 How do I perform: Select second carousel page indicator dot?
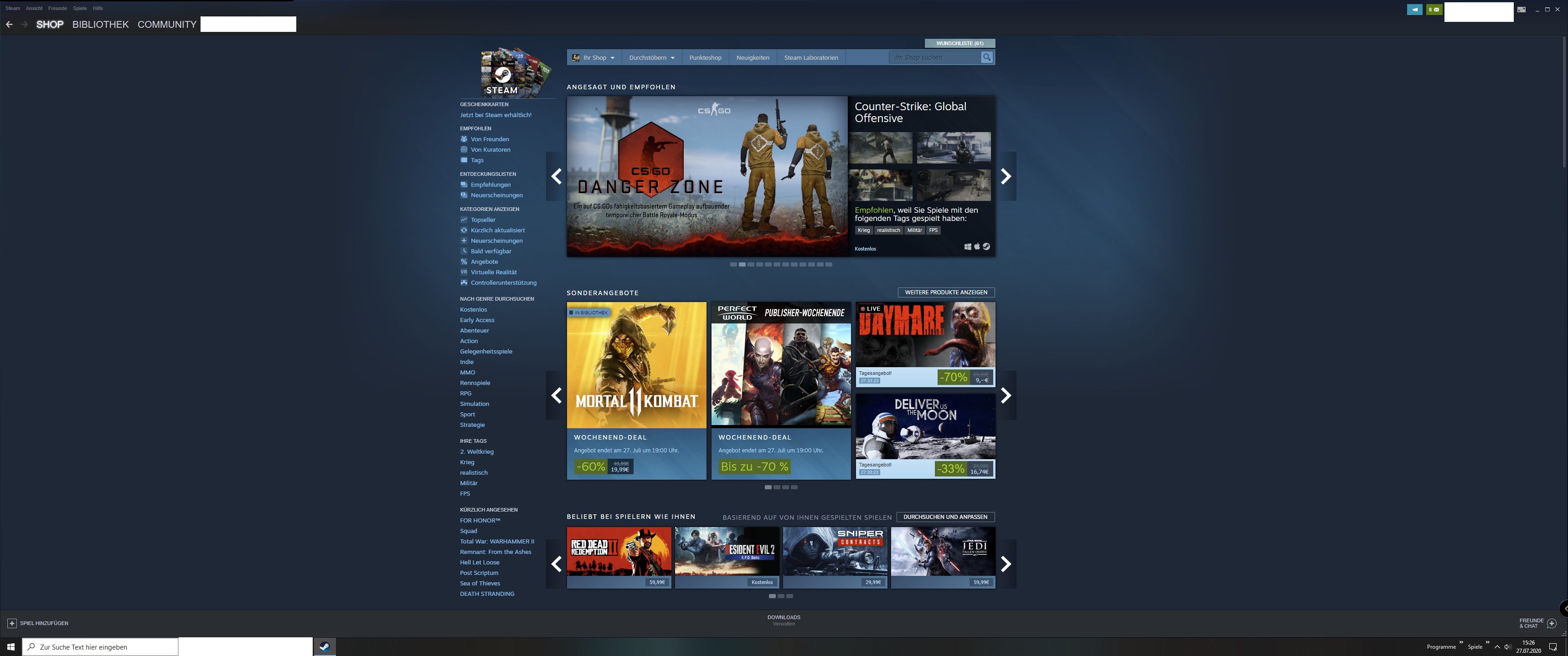pos(742,265)
